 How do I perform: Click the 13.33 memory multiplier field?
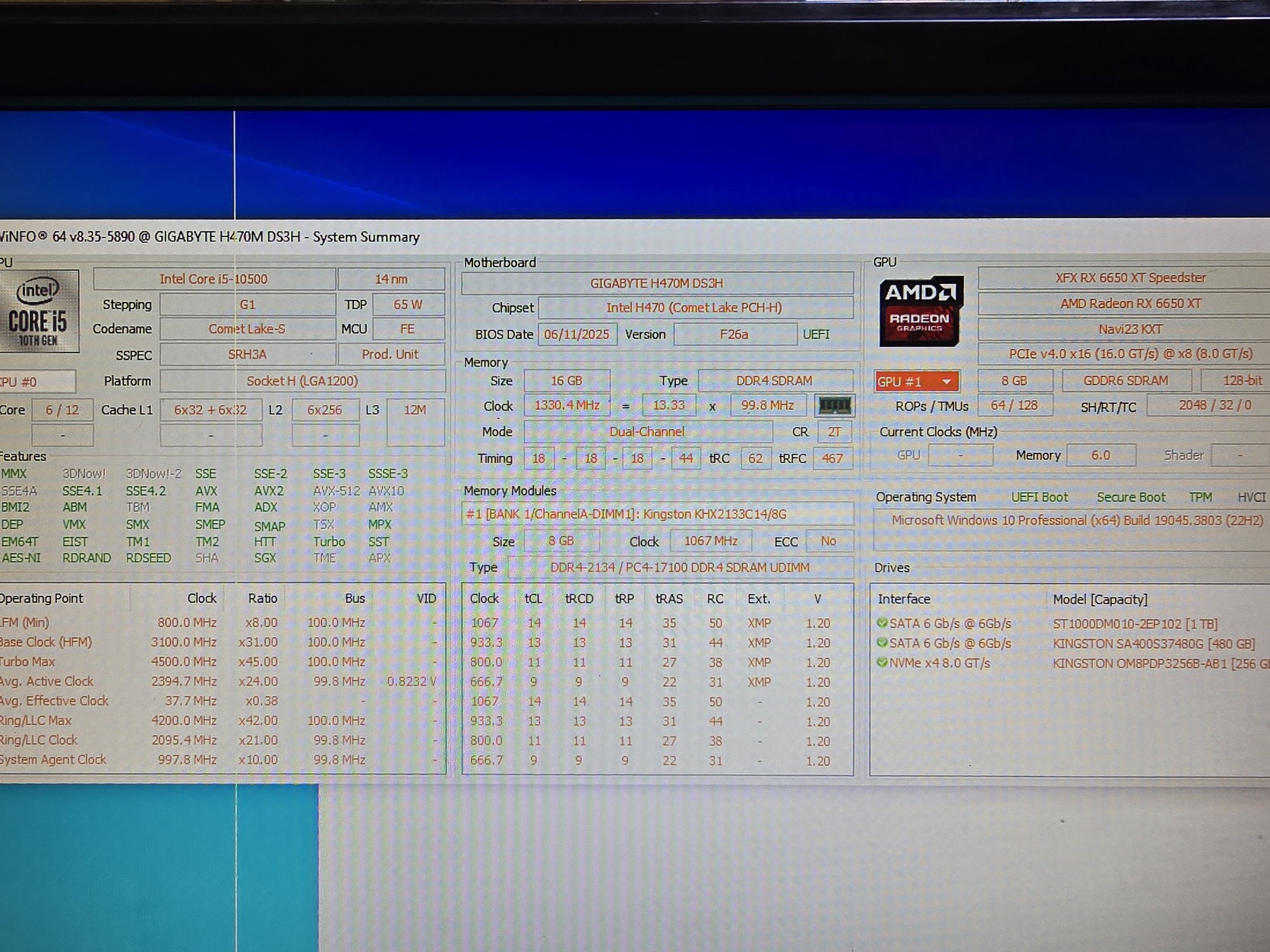point(668,405)
